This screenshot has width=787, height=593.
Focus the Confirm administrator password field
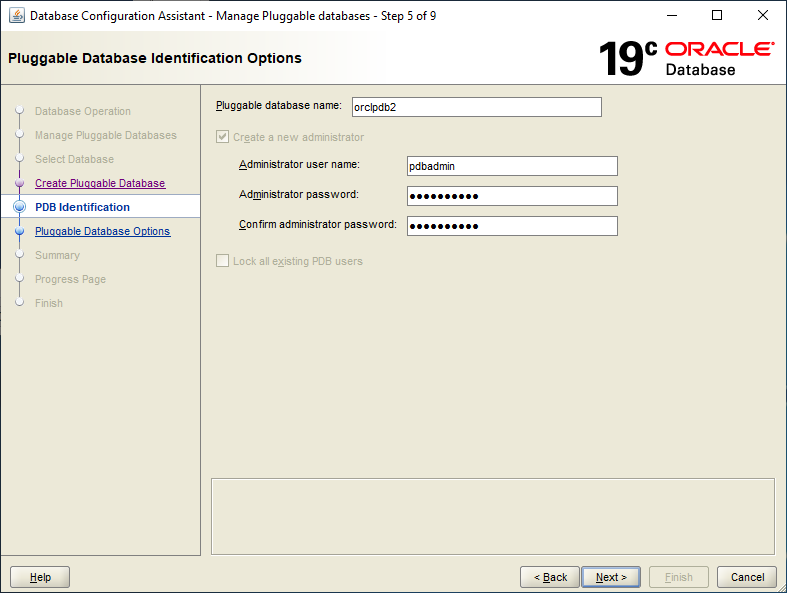[x=512, y=226]
